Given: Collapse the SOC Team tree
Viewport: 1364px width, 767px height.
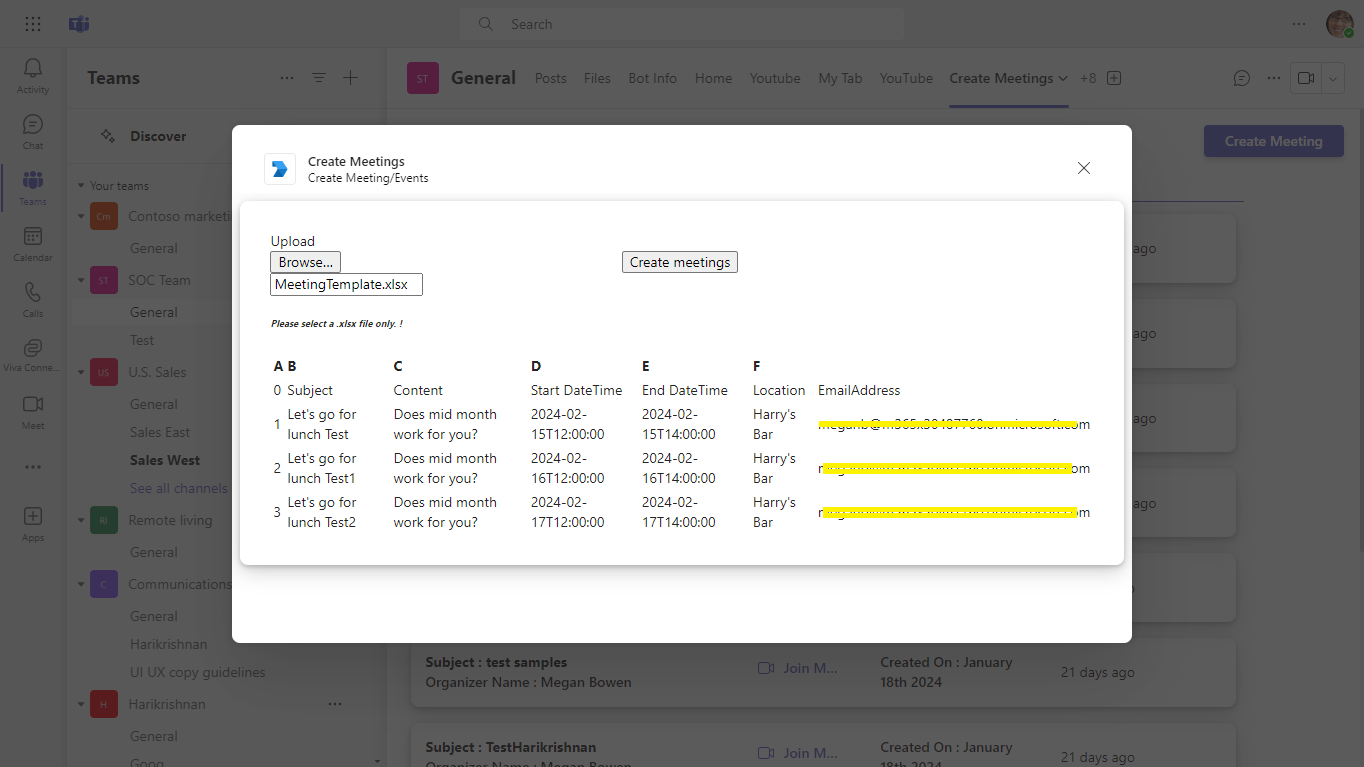Looking at the screenshot, I should [x=81, y=280].
